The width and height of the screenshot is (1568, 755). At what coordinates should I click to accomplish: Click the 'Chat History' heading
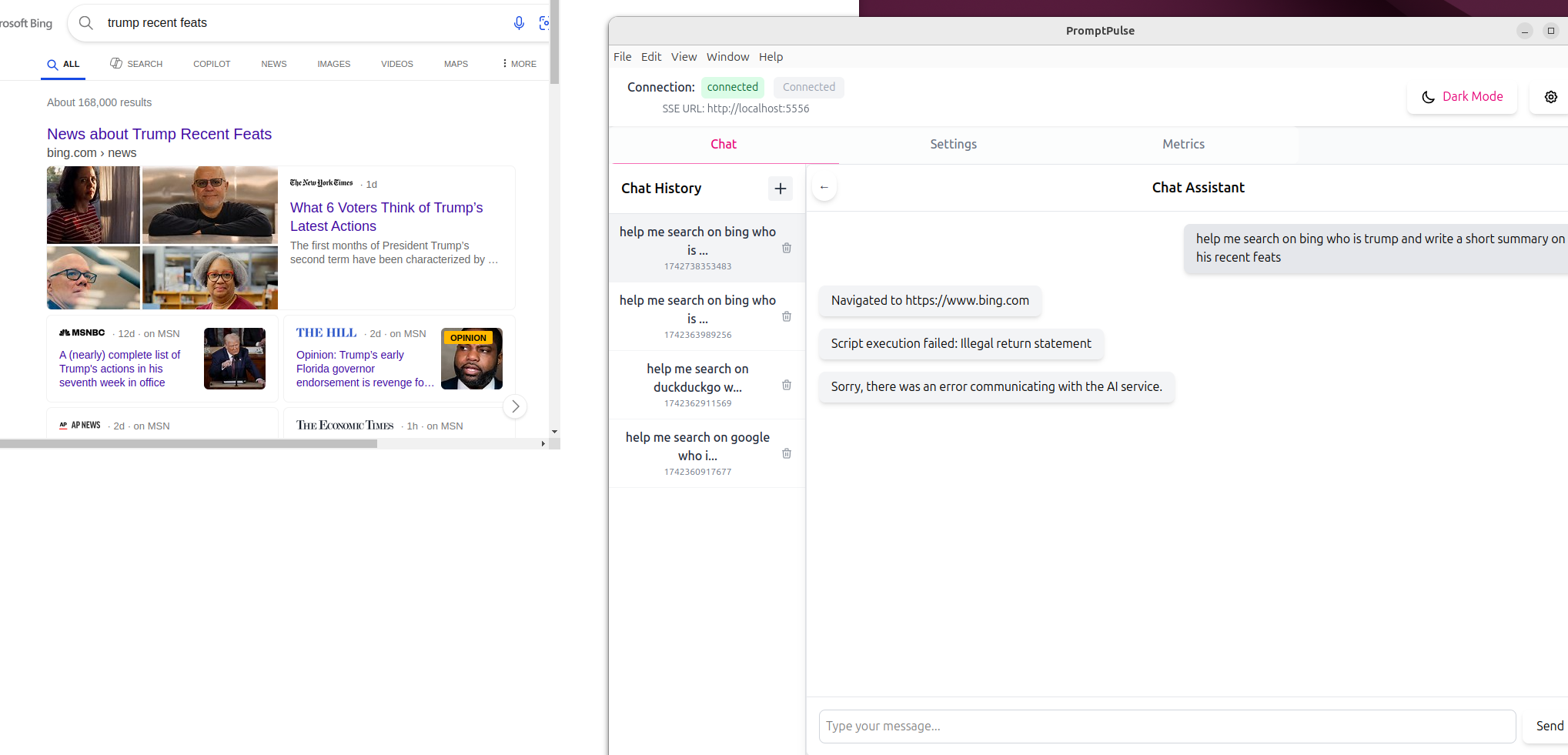point(661,189)
